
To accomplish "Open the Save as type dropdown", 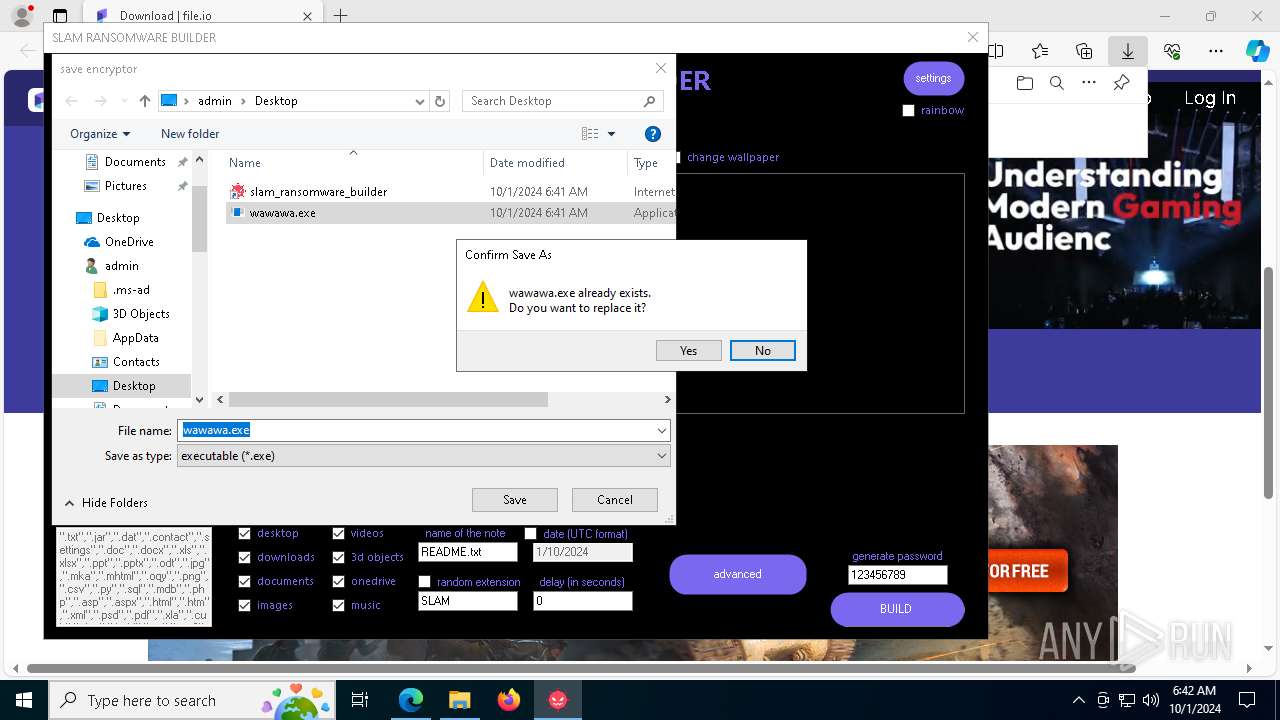I will (424, 456).
